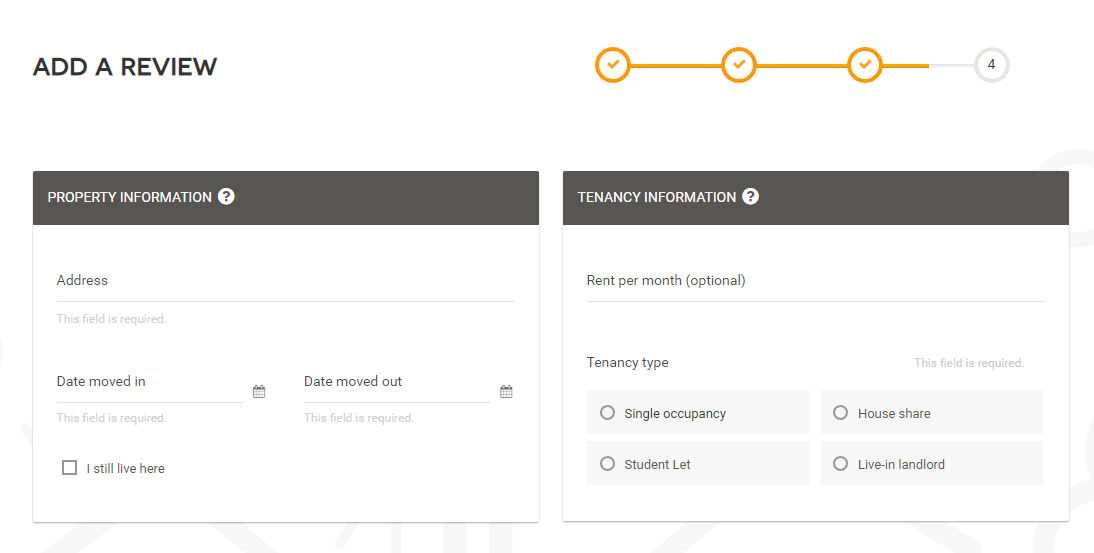Select Single occupancy tenancy type
Viewport: 1094px width, 553px height.
click(x=607, y=413)
